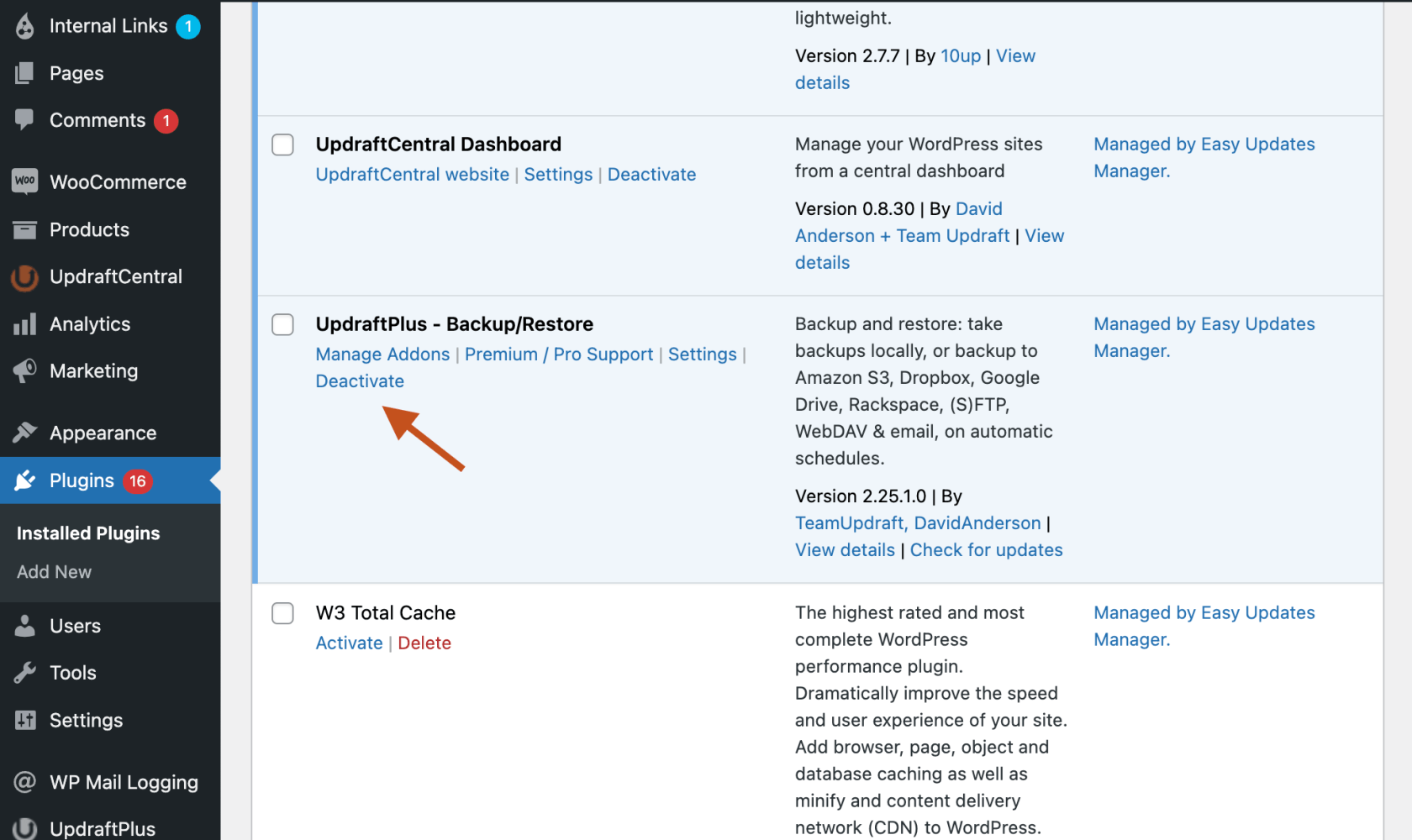This screenshot has height=840, width=1412.
Task: Select the Products sidebar icon
Action: [x=25, y=229]
